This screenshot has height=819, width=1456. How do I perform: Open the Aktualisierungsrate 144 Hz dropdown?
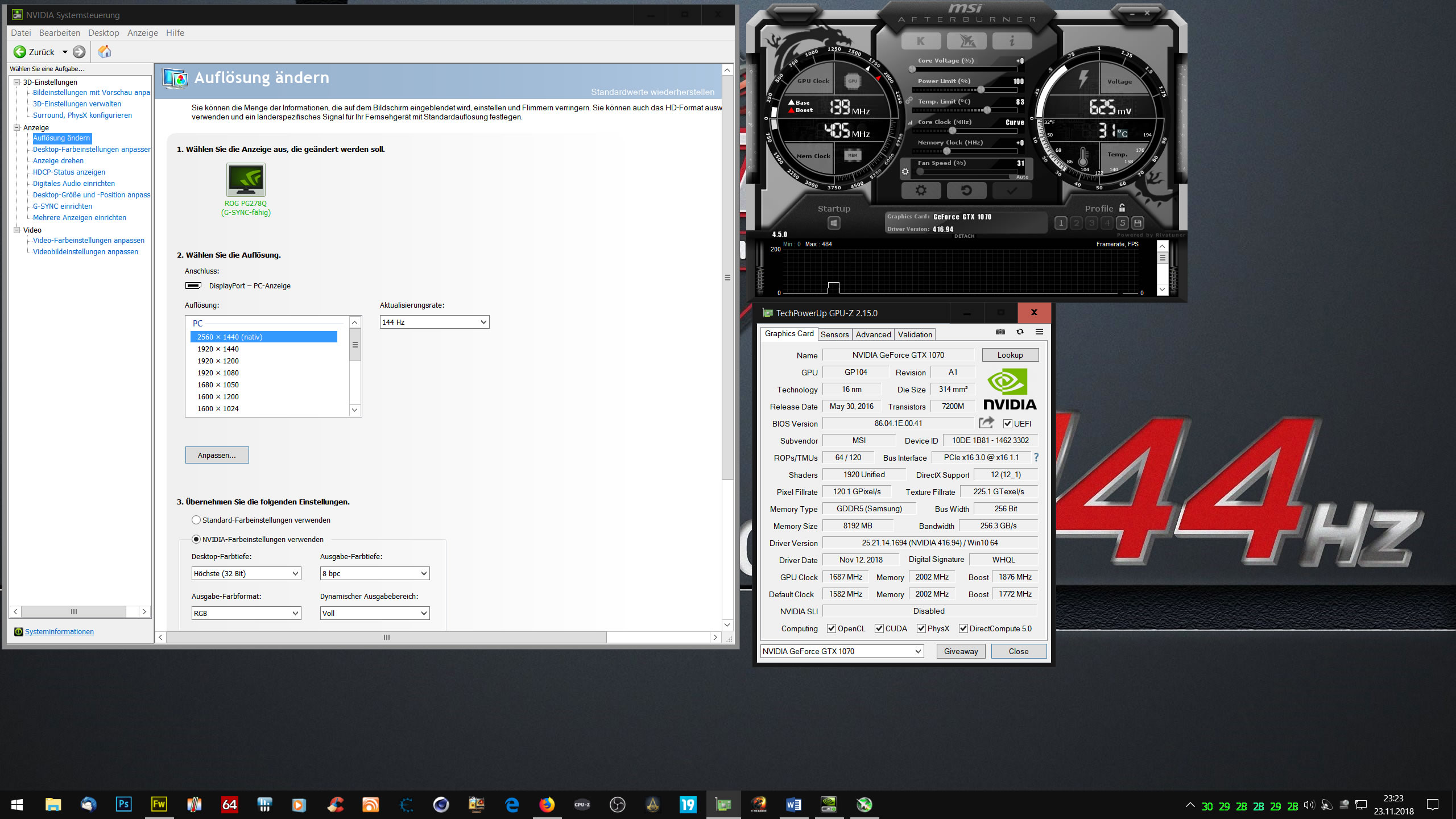coord(434,322)
